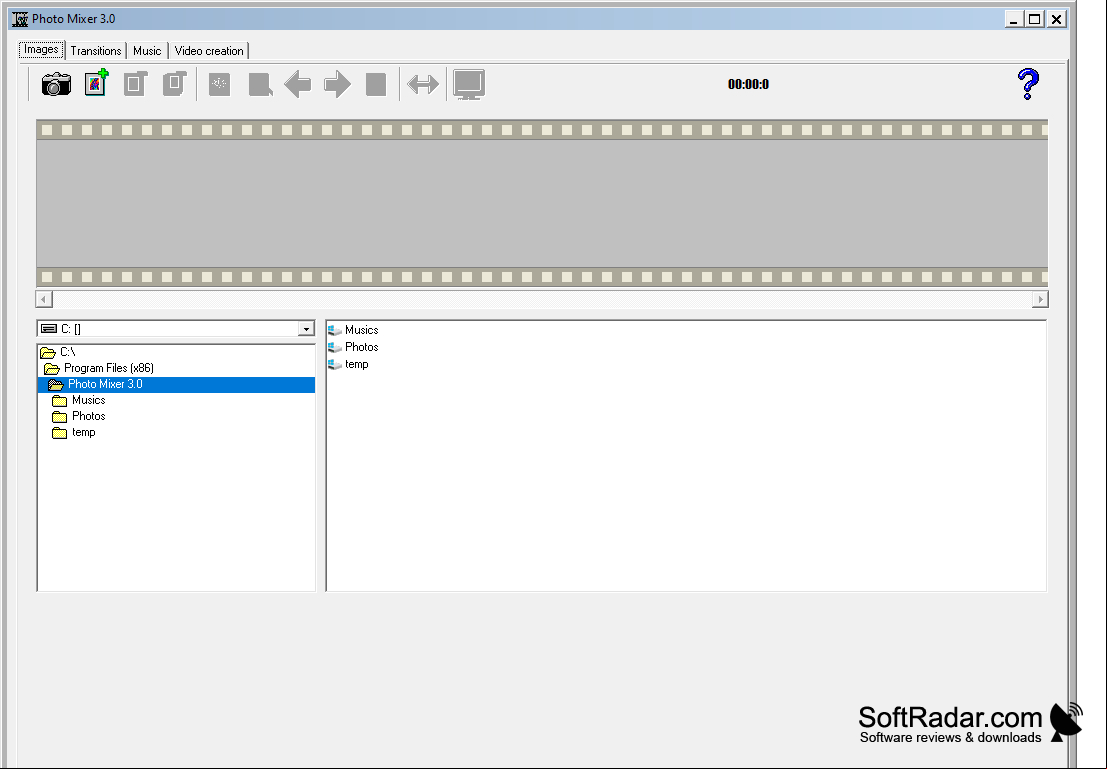Click the Photo Mixer title bar icon
This screenshot has width=1107, height=769.
coord(20,19)
